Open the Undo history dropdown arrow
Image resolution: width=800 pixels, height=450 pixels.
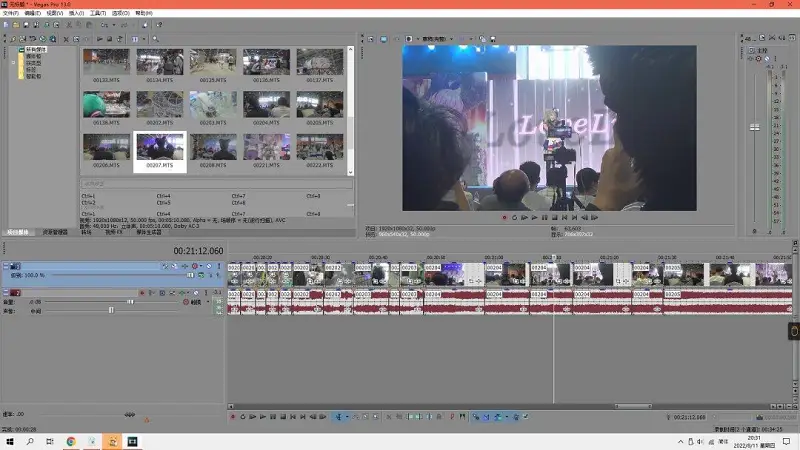point(114,24)
